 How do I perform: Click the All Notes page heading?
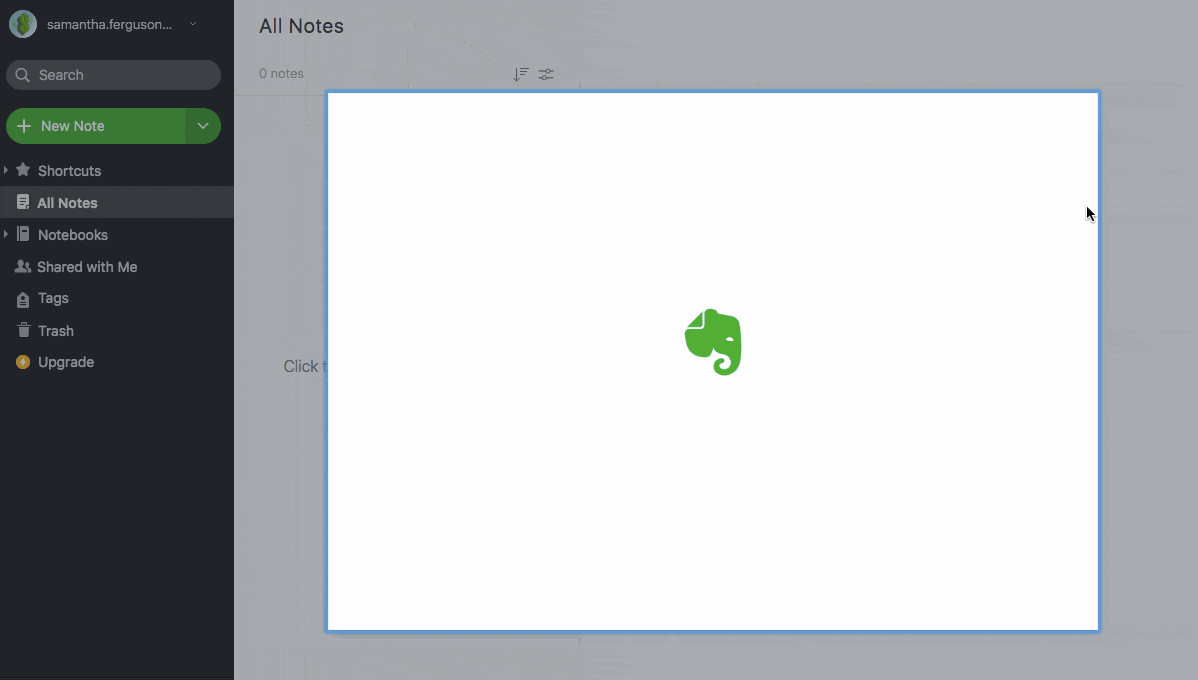tap(301, 27)
